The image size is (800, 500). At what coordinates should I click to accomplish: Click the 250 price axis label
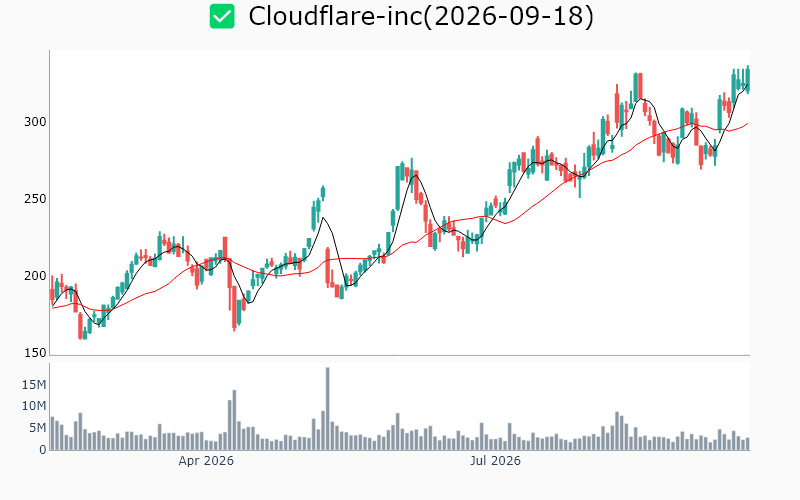[35, 199]
